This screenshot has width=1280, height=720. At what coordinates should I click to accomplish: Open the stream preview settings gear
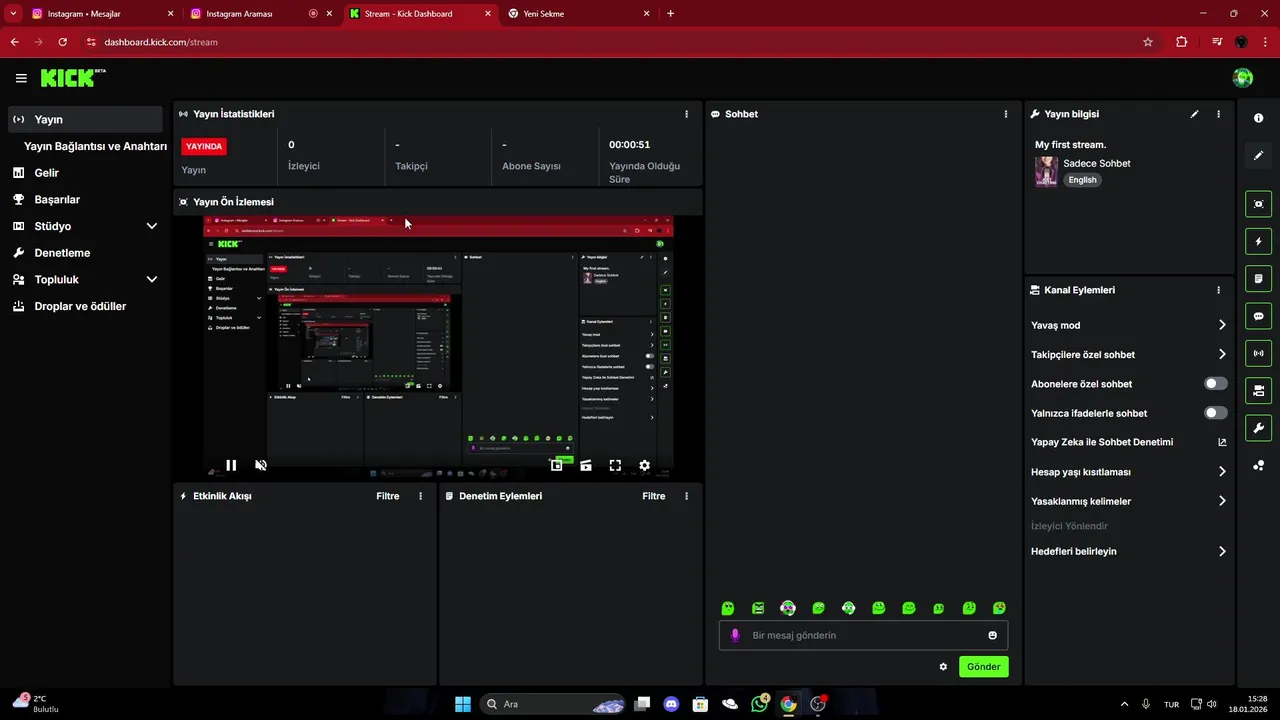(x=644, y=465)
